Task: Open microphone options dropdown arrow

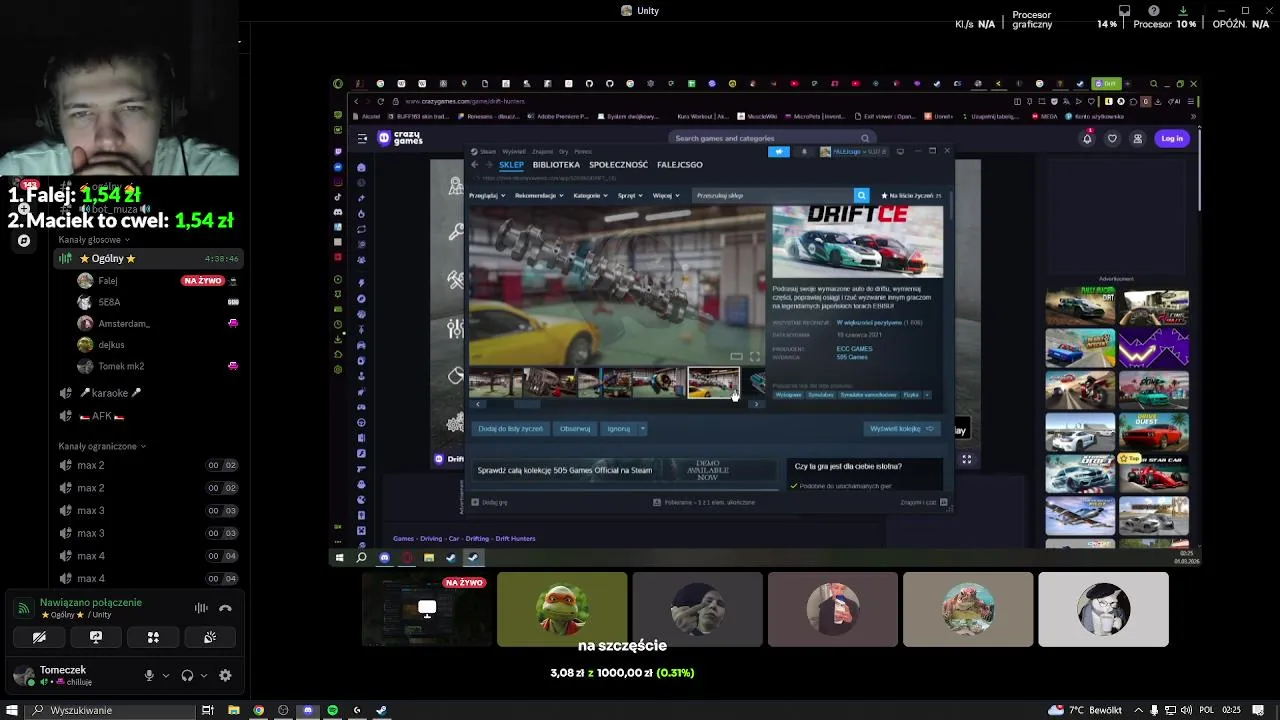Action: coord(166,676)
